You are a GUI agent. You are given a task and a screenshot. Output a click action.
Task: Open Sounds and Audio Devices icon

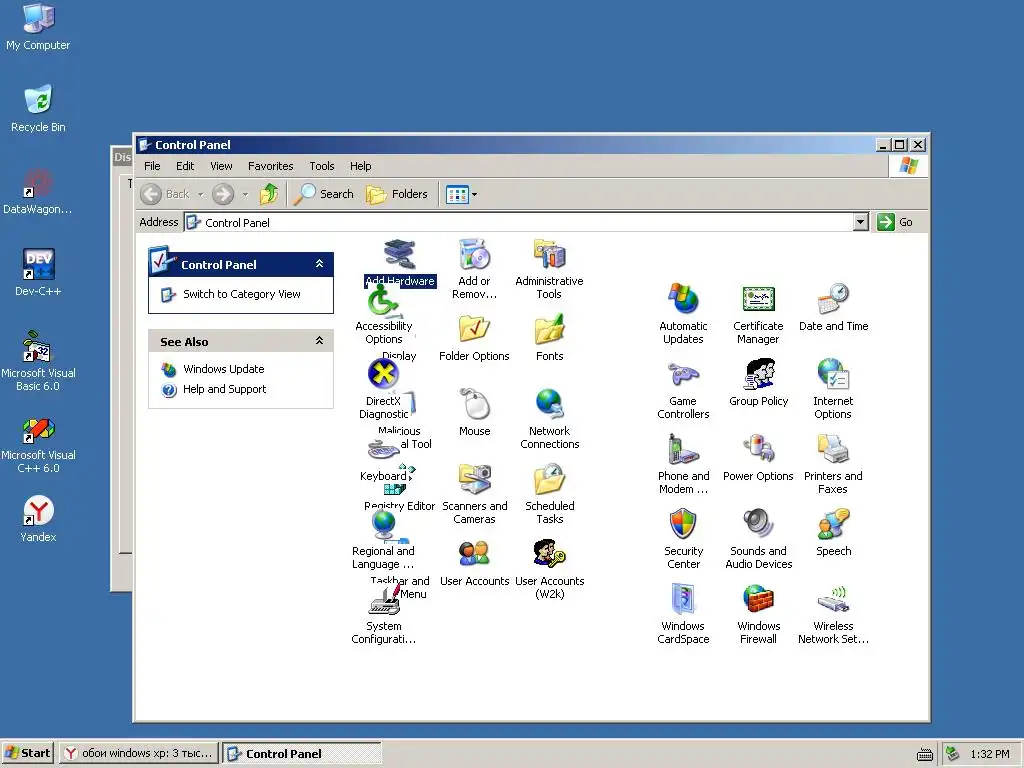pyautogui.click(x=758, y=525)
